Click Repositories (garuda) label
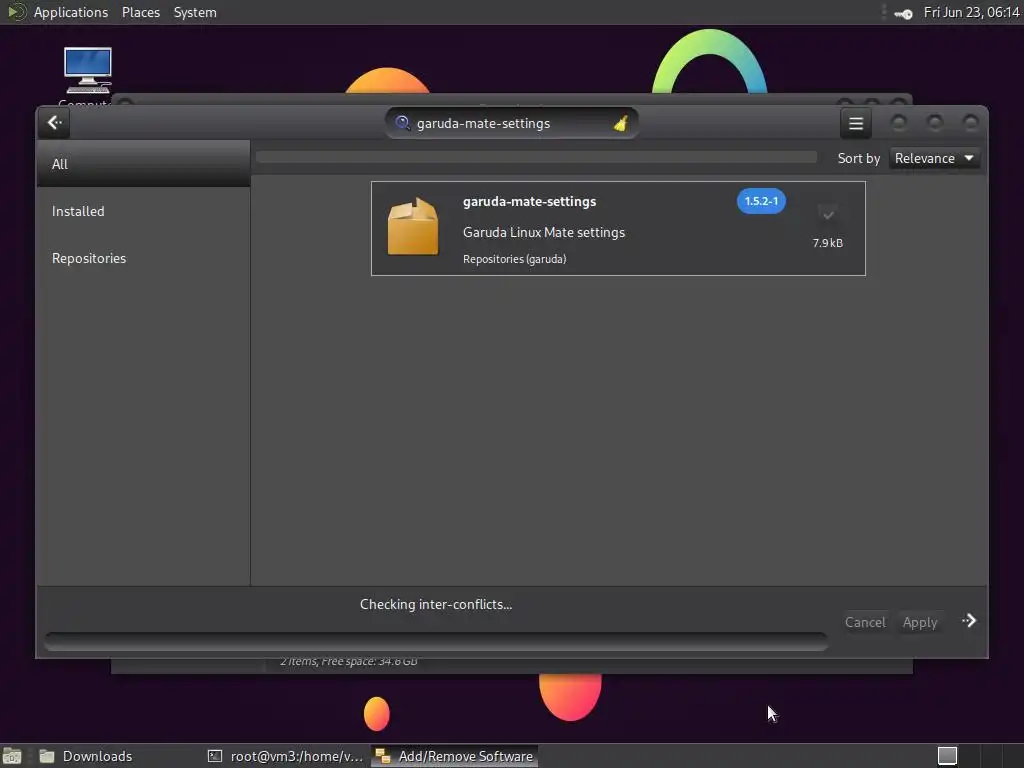This screenshot has width=1024, height=768. 514,259
